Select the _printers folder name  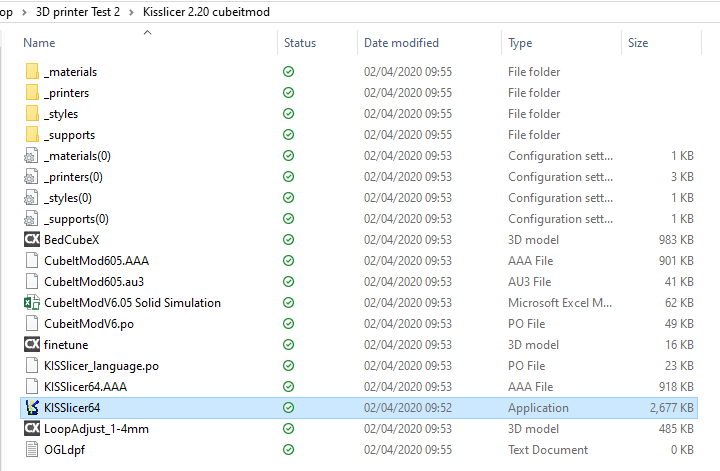coord(67,93)
